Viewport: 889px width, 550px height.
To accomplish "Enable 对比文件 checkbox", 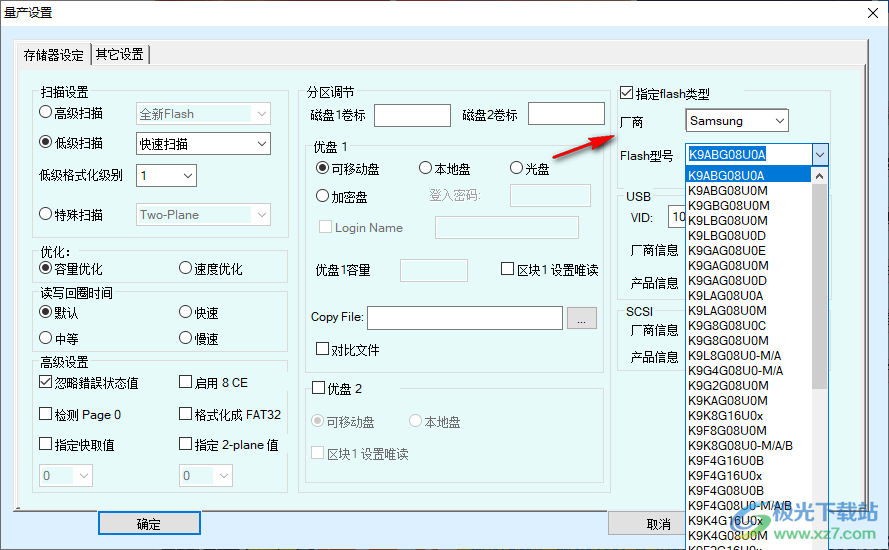I will (322, 349).
